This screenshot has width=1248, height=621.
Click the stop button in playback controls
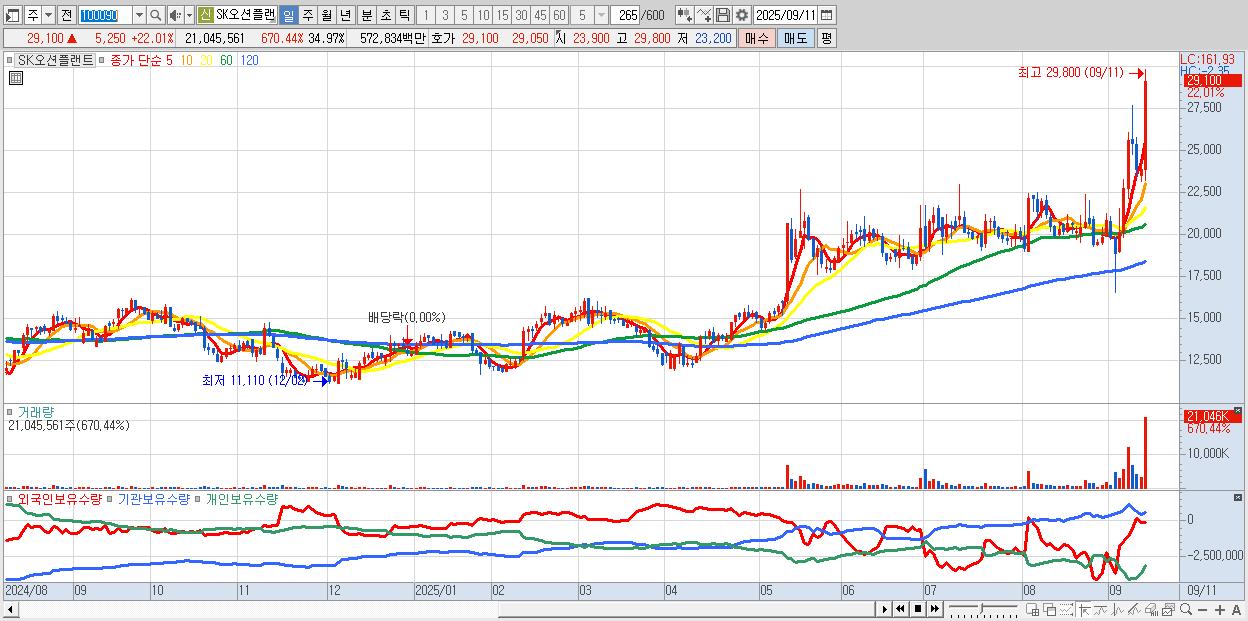point(918,609)
